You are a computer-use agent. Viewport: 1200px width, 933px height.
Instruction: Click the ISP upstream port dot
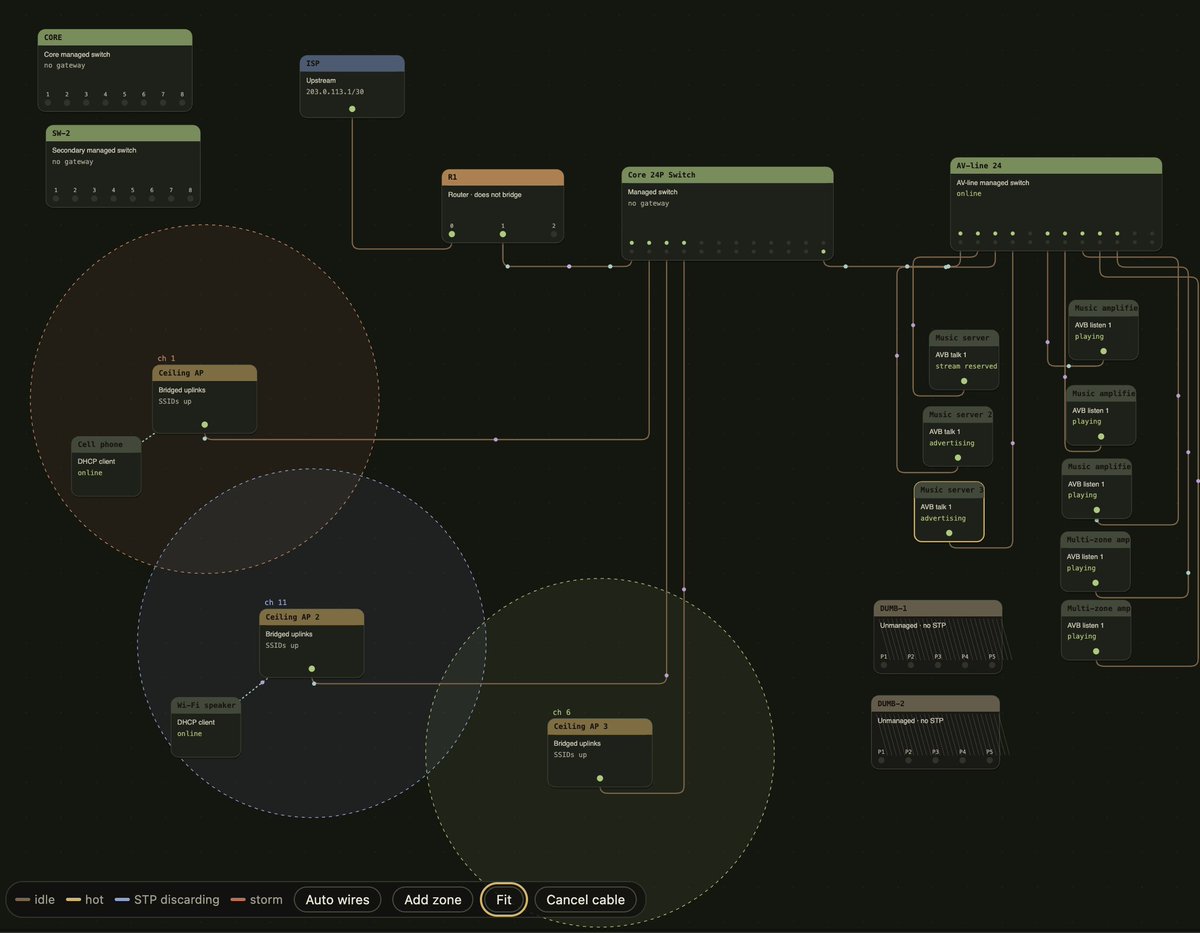[352, 109]
